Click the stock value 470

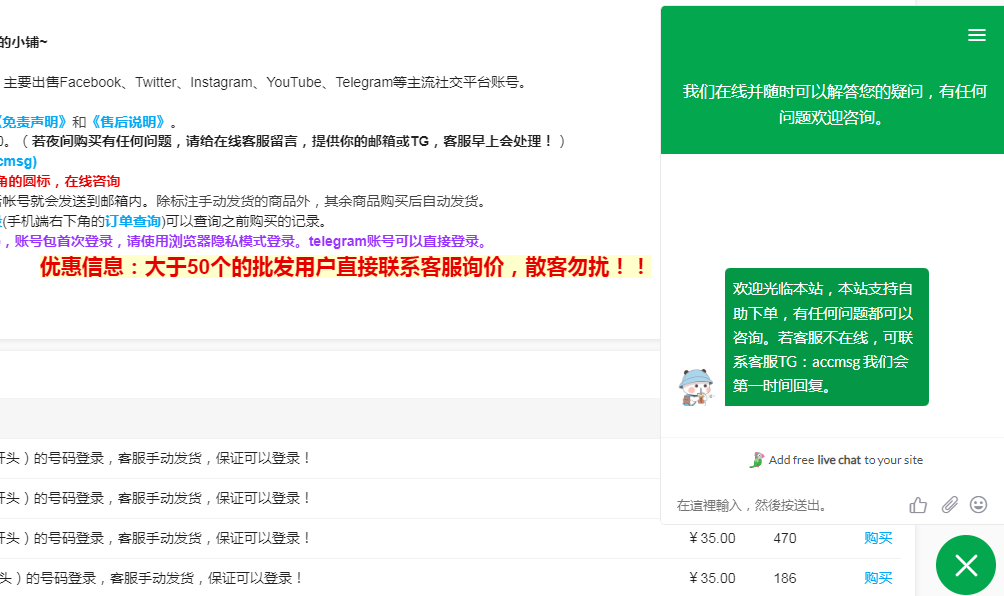785,538
